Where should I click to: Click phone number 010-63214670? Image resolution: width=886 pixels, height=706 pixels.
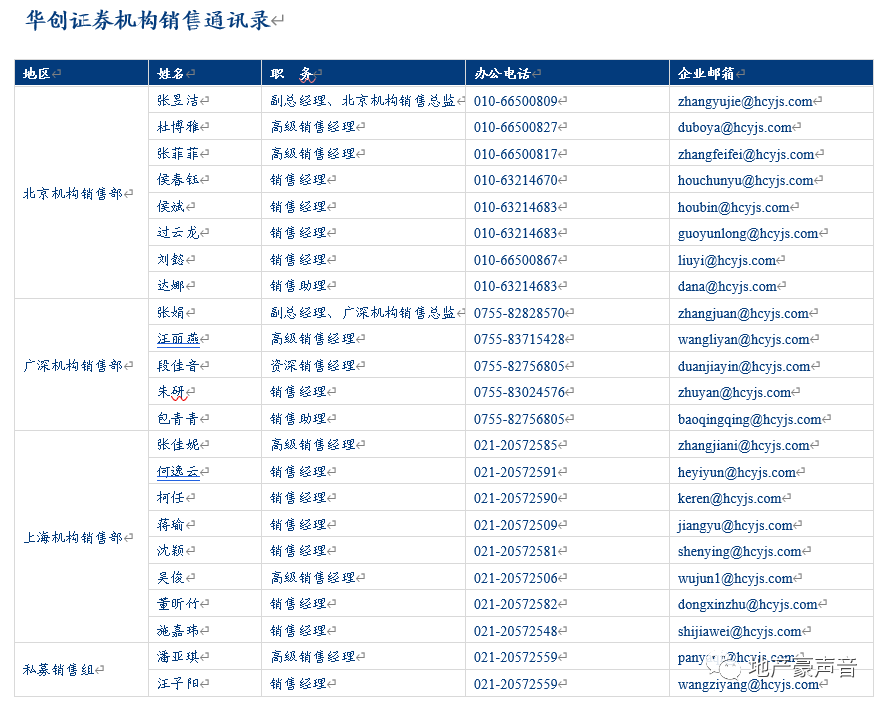[x=516, y=180]
